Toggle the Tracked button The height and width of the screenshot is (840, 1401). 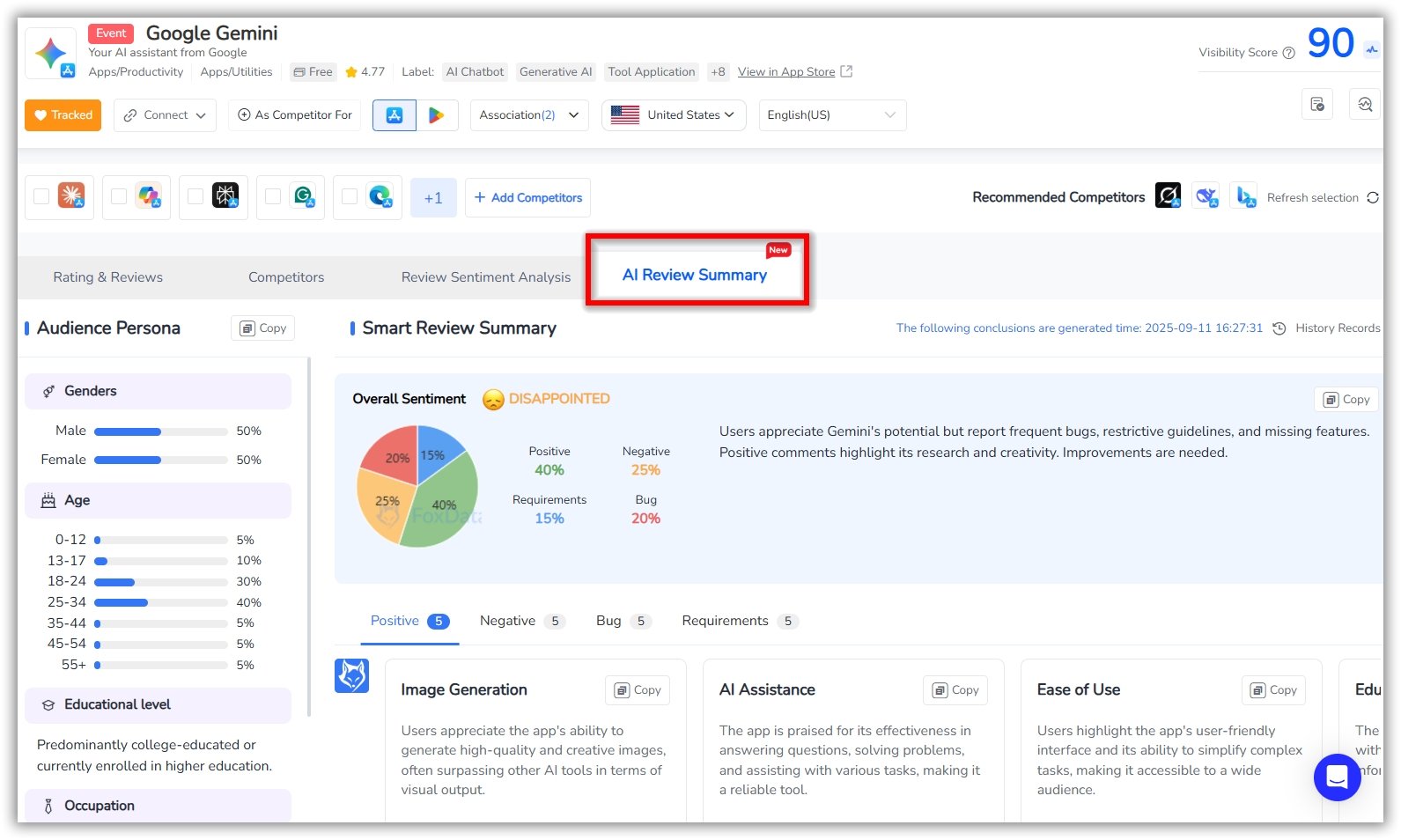tap(63, 115)
